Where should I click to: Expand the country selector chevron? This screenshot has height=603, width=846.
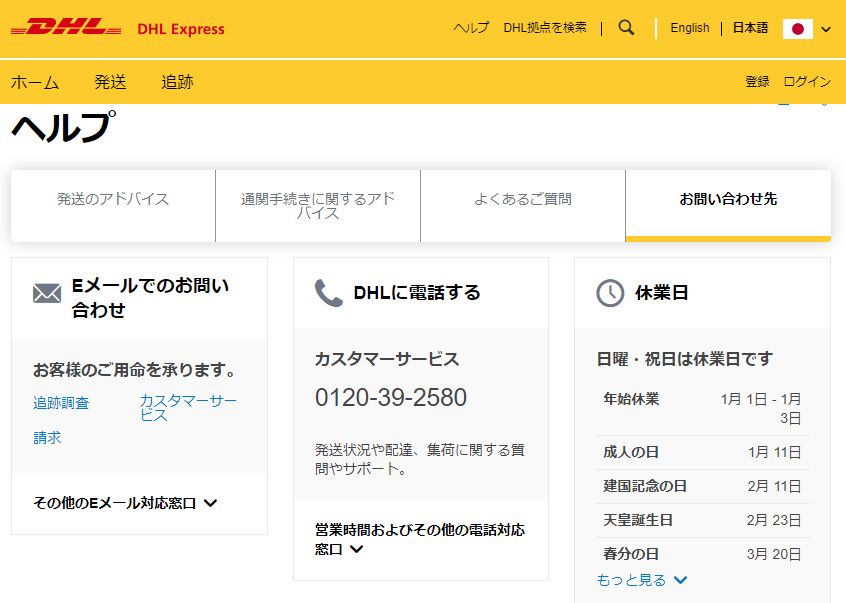(826, 29)
